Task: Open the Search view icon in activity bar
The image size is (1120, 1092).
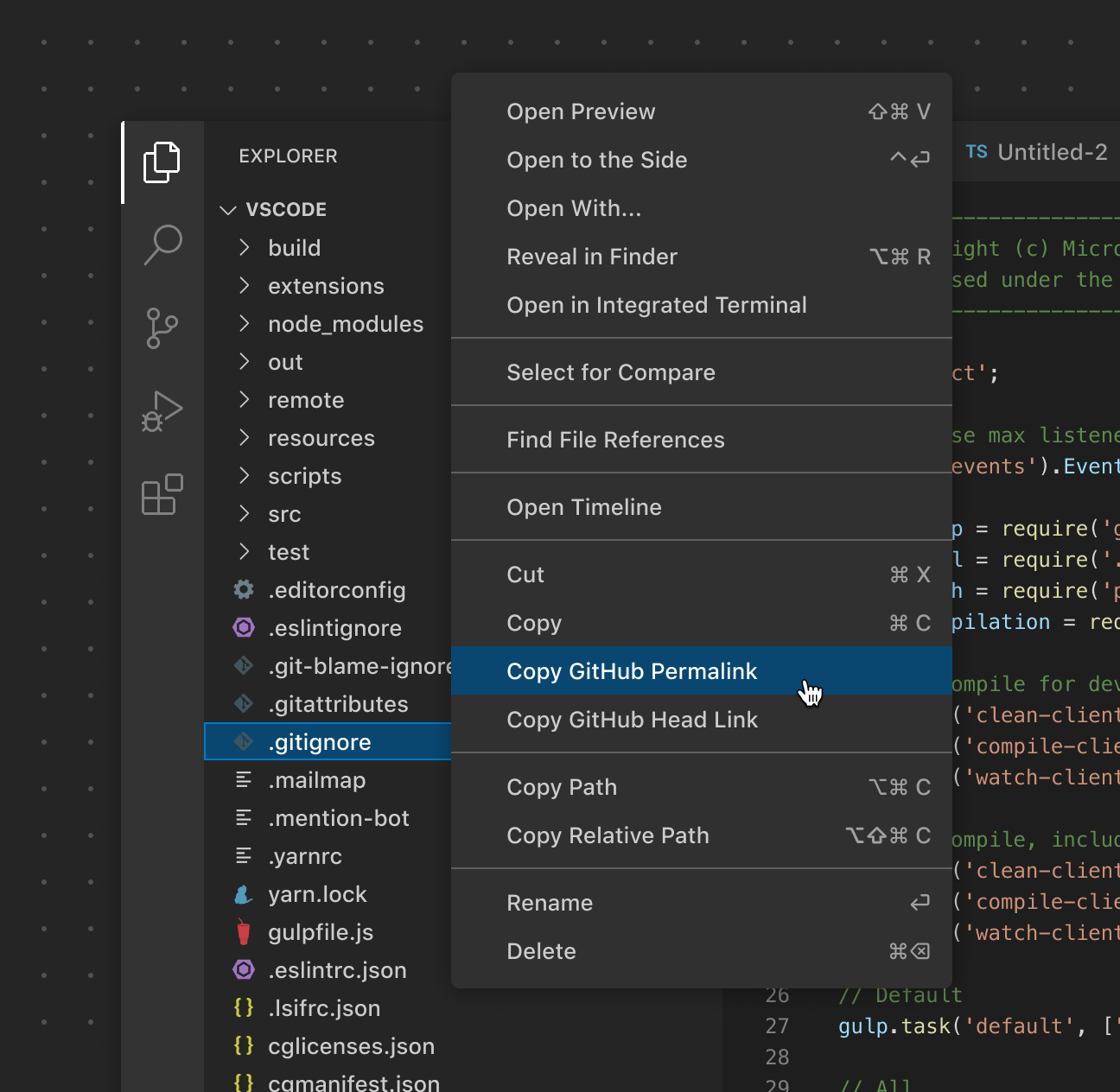Action: [x=162, y=245]
